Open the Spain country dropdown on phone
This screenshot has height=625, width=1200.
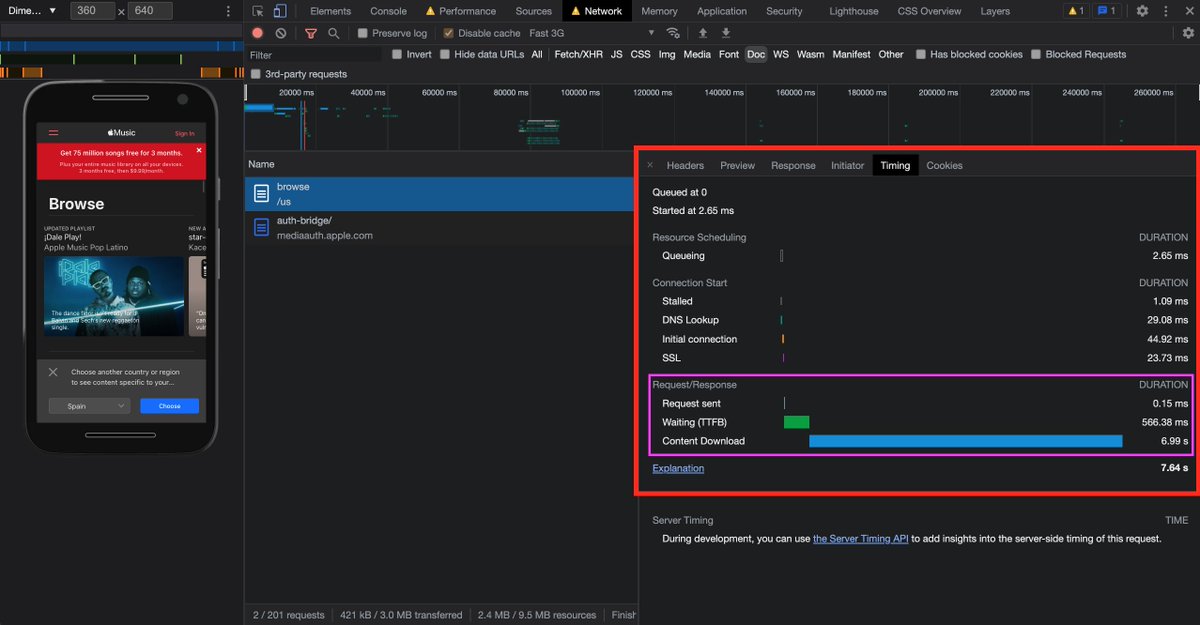[x=90, y=406]
